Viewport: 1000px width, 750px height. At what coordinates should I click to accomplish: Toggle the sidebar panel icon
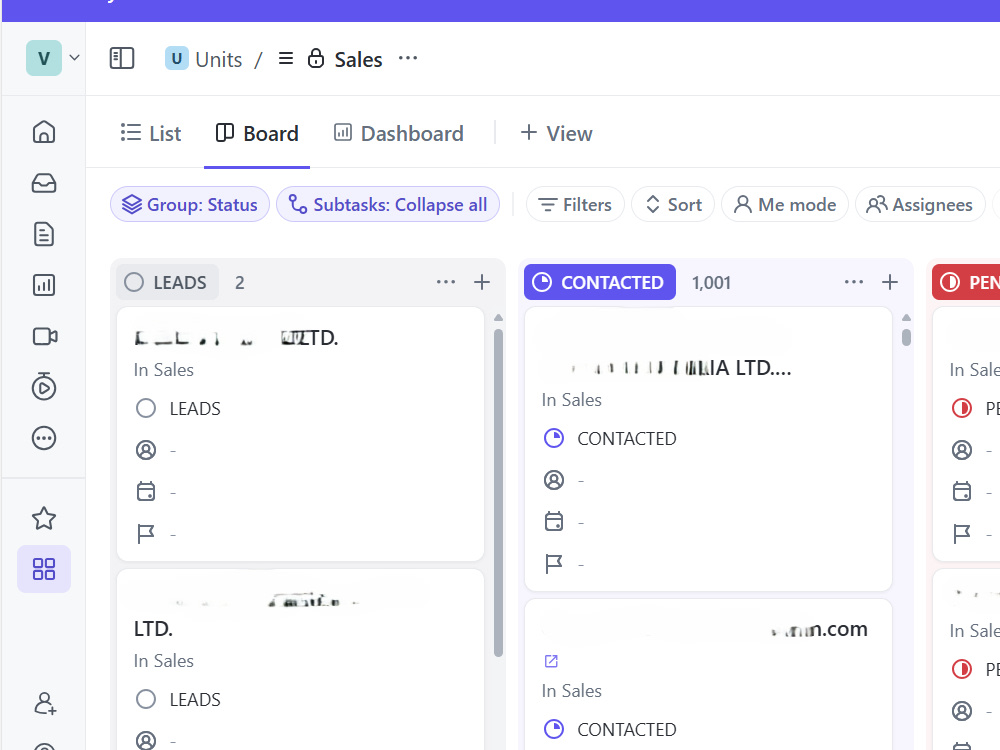122,58
